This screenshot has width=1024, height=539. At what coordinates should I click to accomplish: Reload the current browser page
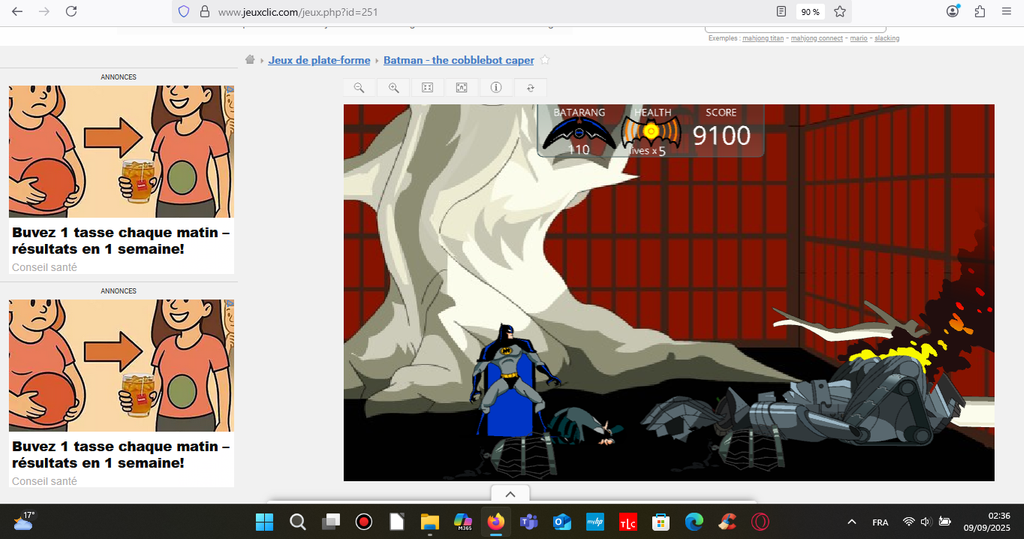click(x=71, y=11)
